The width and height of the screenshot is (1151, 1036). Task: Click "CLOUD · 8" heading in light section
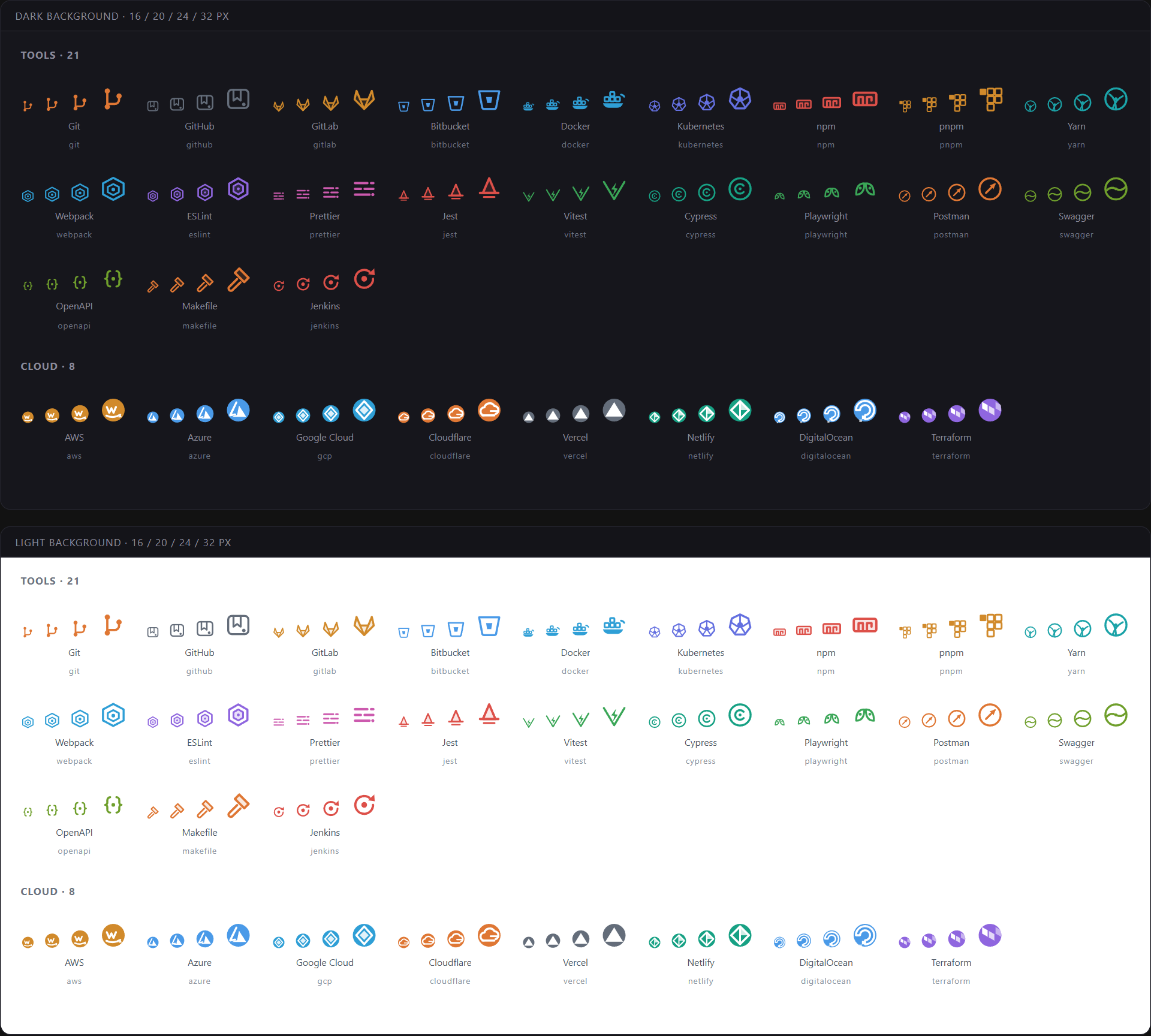tap(48, 892)
